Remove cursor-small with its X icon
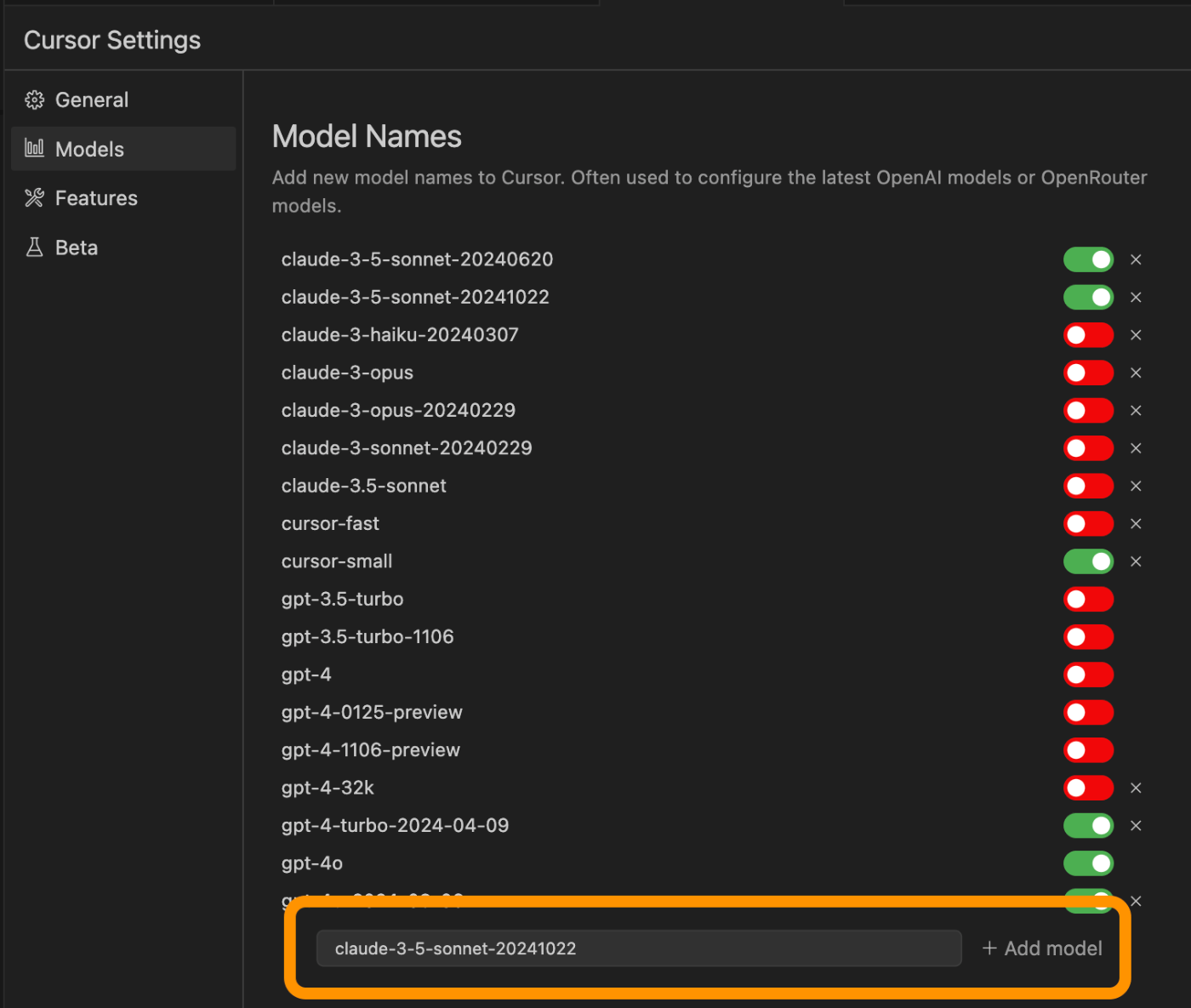1191x1008 pixels. coord(1136,561)
